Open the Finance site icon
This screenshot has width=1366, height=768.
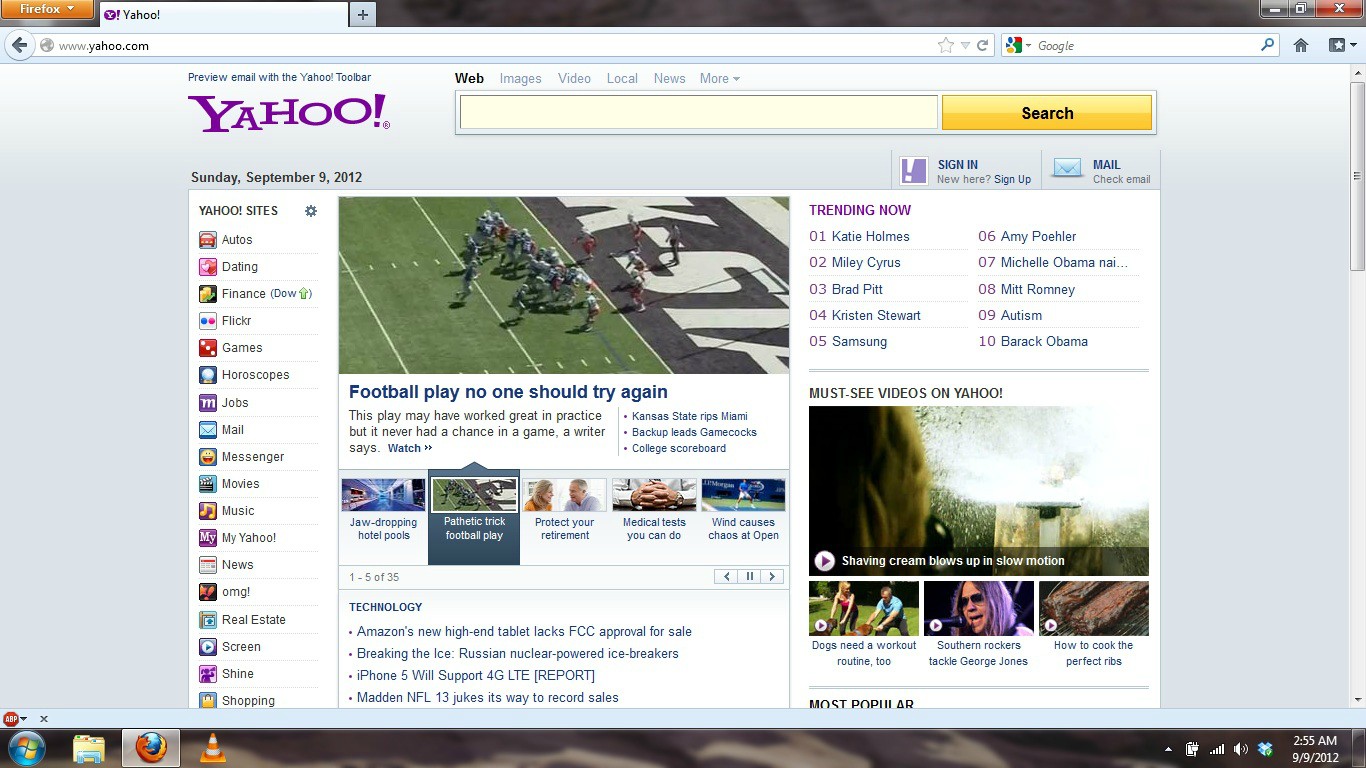click(208, 294)
